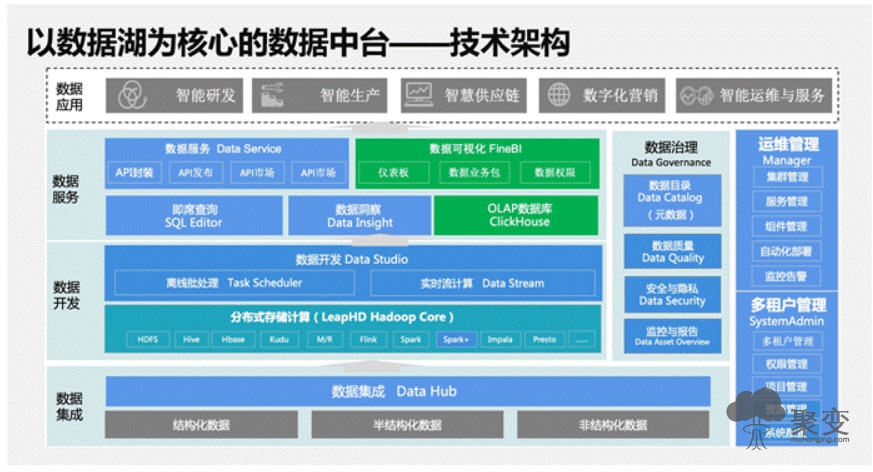Click the 数据服务 Data Service header
This screenshot has width=873, height=472.
pyautogui.click(x=223, y=149)
